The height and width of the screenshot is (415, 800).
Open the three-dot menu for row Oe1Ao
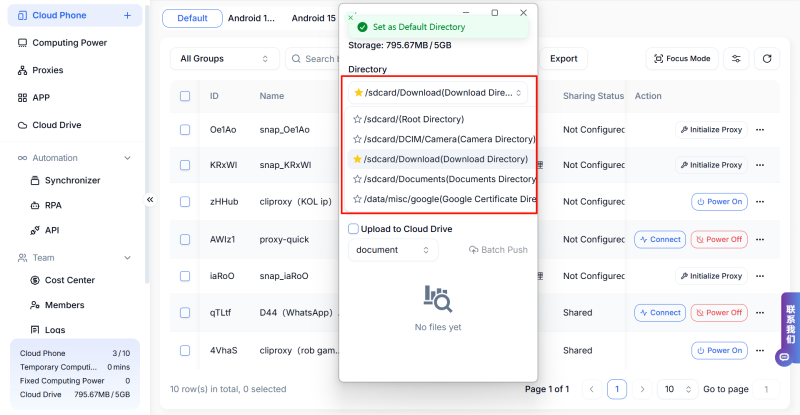coord(760,130)
